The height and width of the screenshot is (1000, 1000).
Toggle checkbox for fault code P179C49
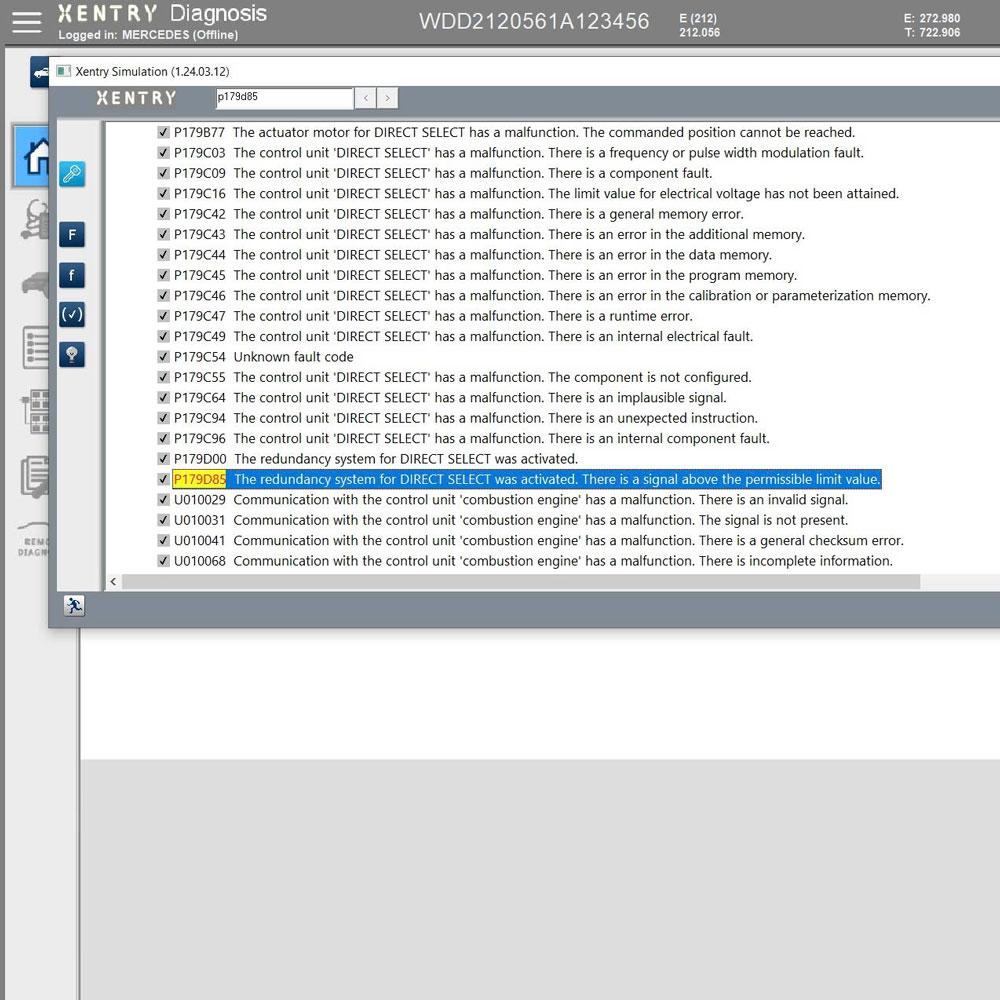point(163,337)
